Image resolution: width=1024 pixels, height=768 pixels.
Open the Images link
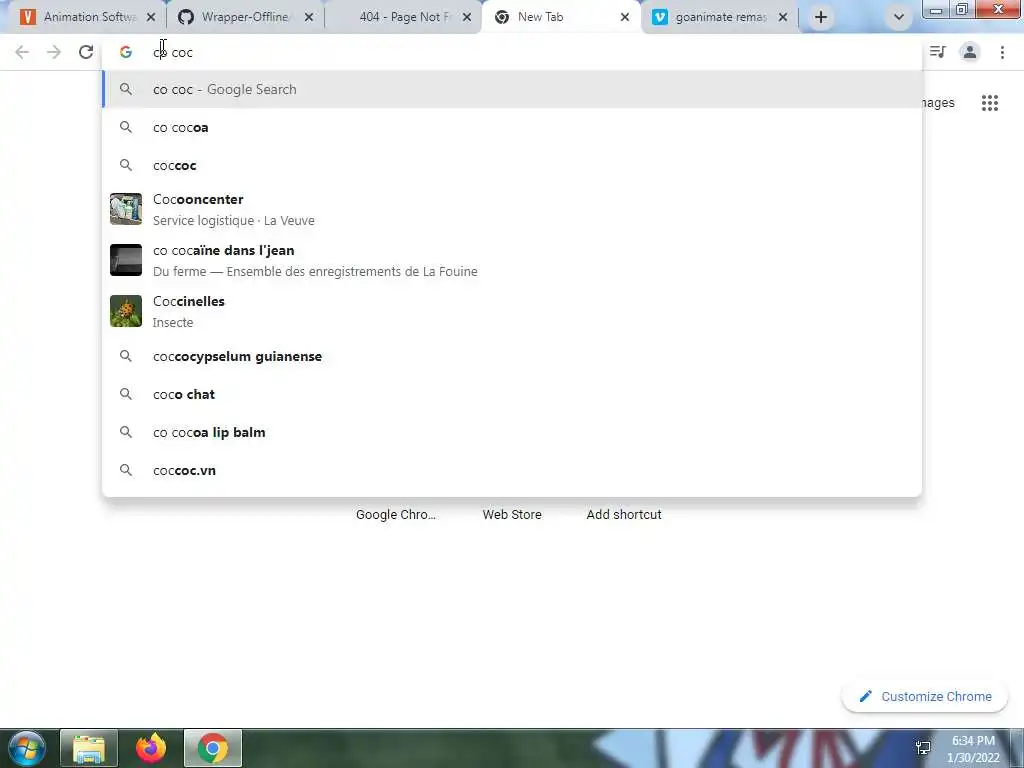(x=938, y=103)
